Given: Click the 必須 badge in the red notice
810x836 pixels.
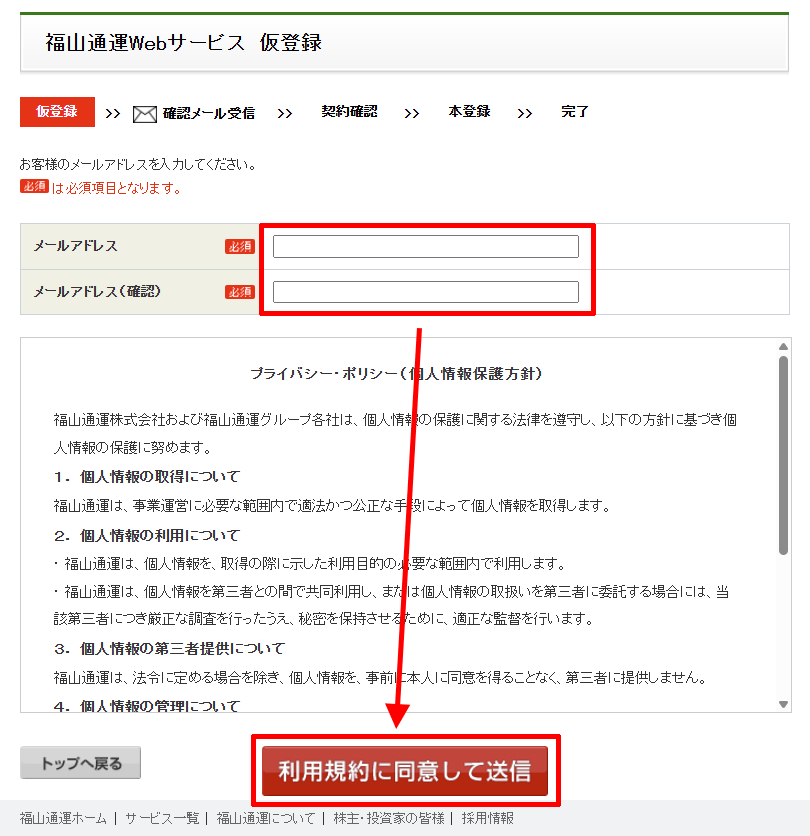Looking at the screenshot, I should click(34, 186).
